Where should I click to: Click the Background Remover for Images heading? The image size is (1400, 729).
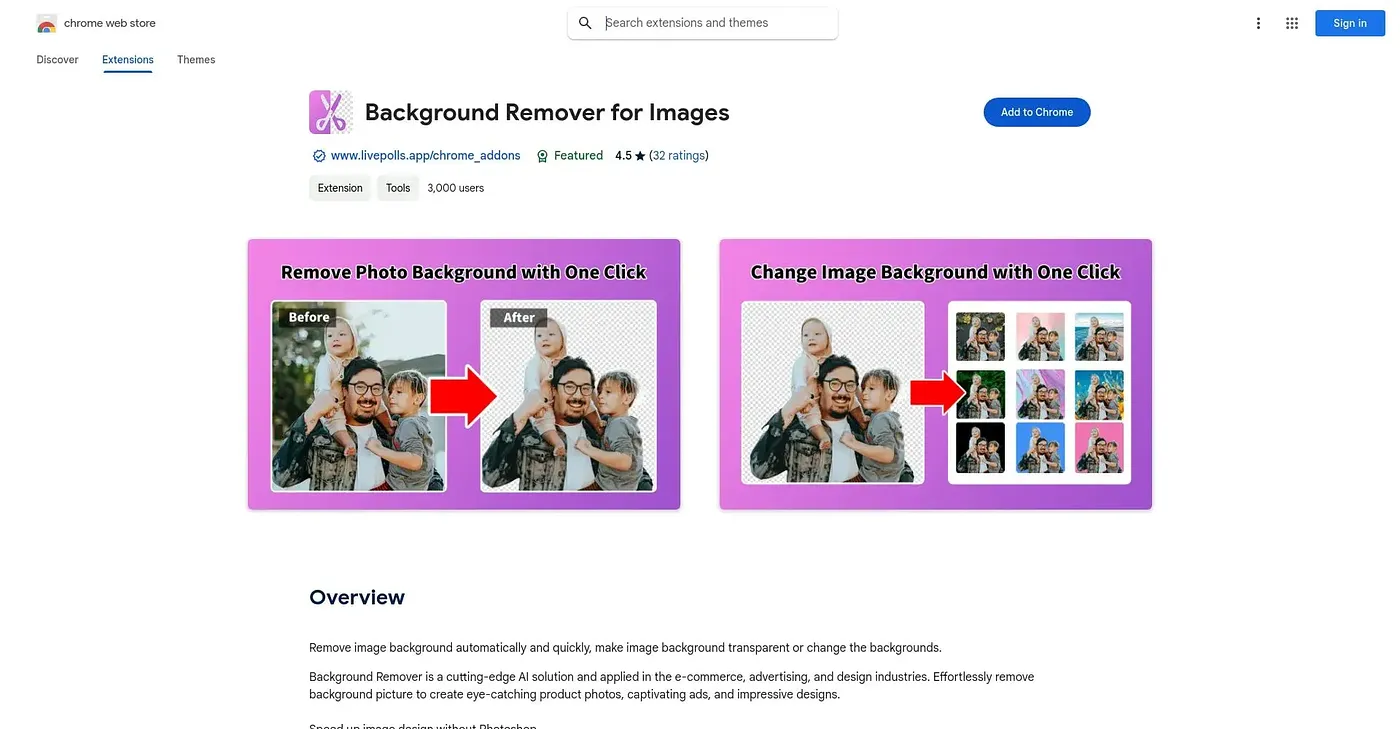[x=547, y=112]
